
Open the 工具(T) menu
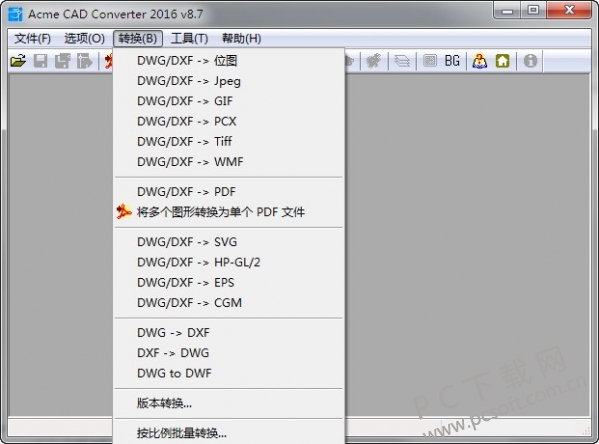click(189, 39)
